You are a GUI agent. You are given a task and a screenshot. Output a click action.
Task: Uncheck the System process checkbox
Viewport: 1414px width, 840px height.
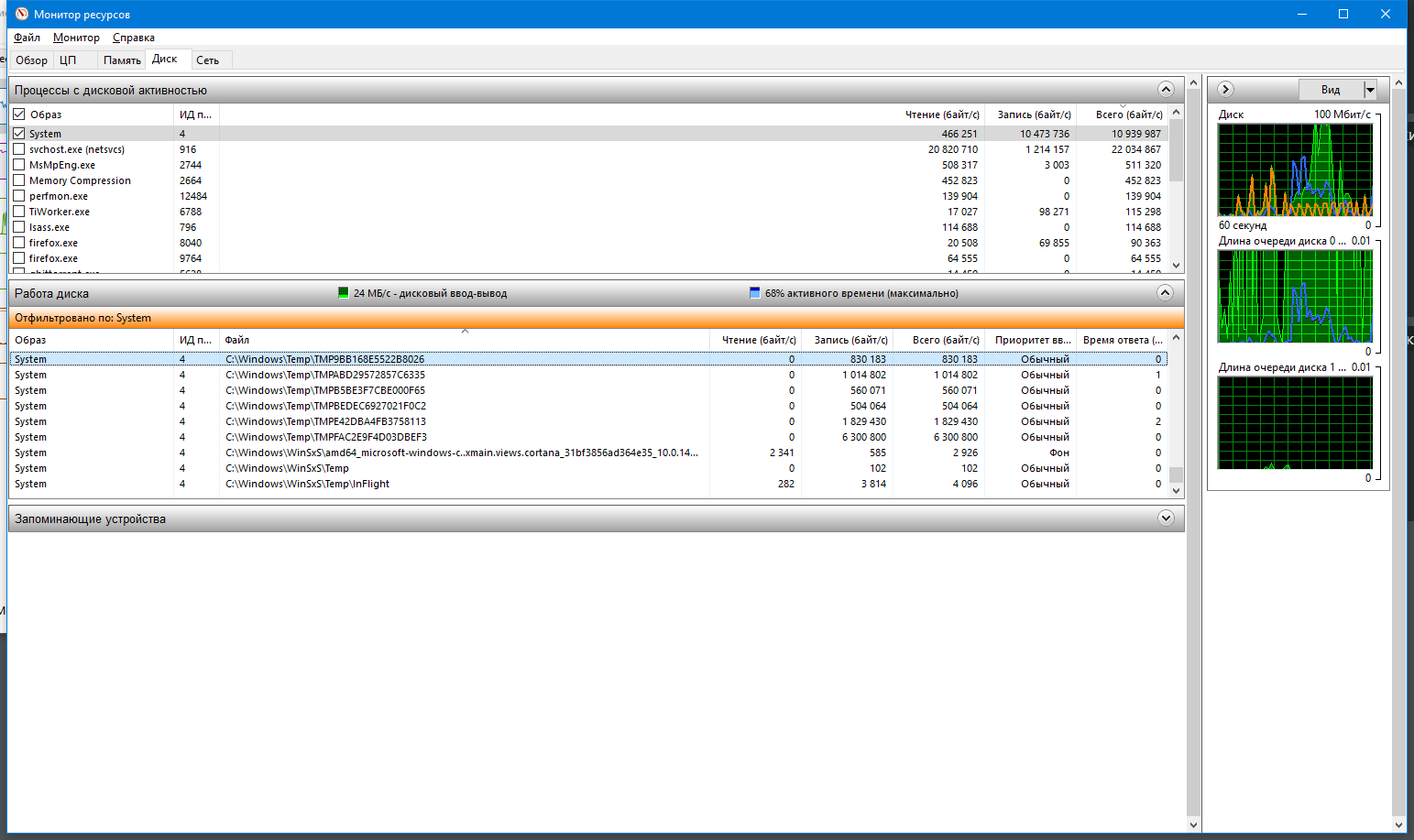point(19,134)
